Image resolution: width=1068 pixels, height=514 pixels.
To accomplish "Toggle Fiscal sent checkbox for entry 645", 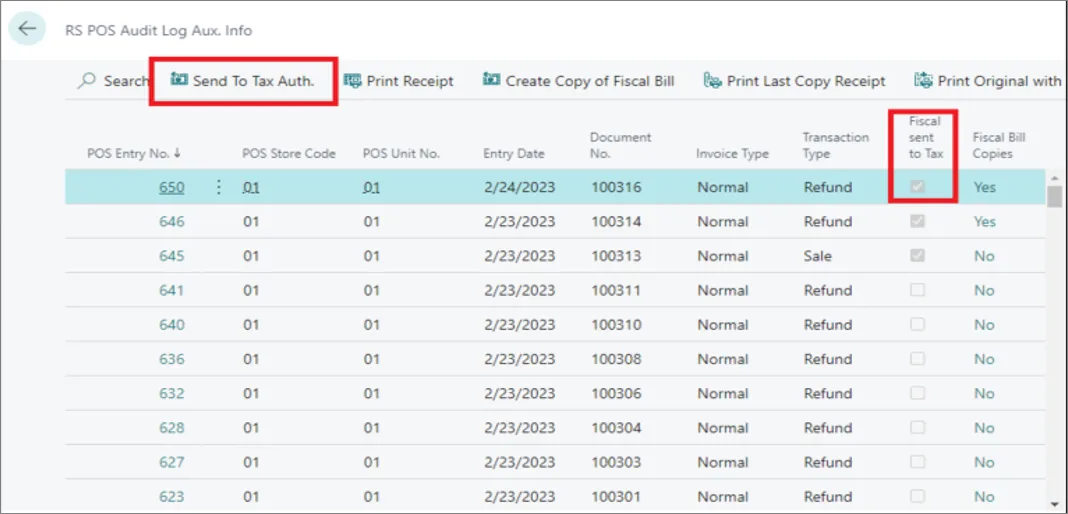I will click(x=917, y=255).
